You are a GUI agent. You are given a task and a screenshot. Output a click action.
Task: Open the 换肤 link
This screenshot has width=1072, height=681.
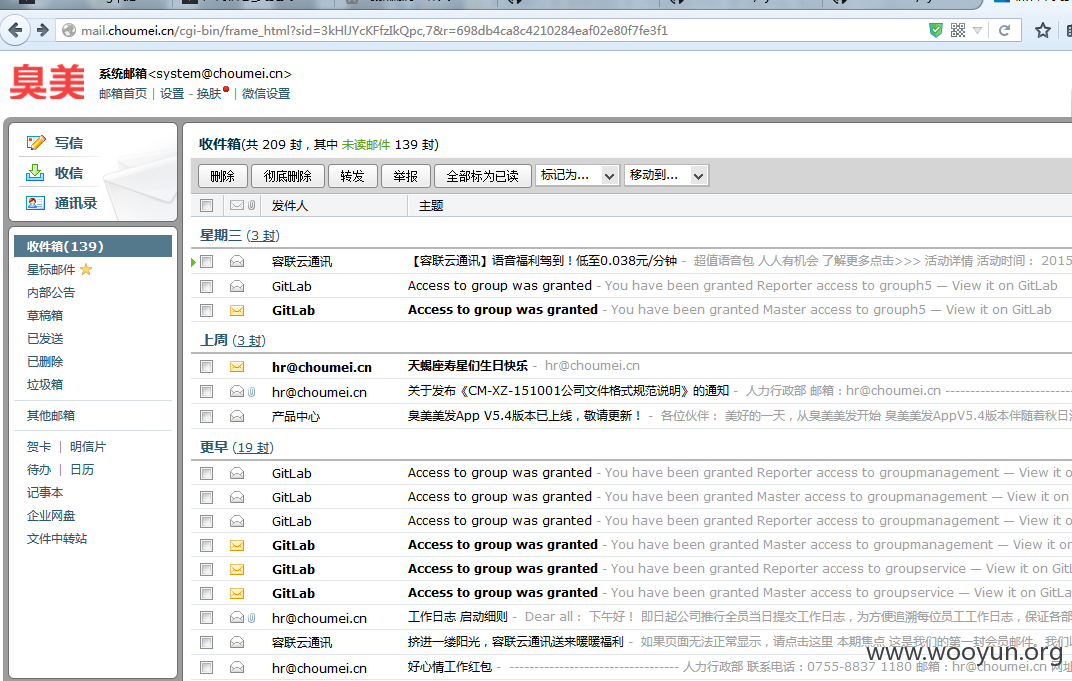click(209, 94)
